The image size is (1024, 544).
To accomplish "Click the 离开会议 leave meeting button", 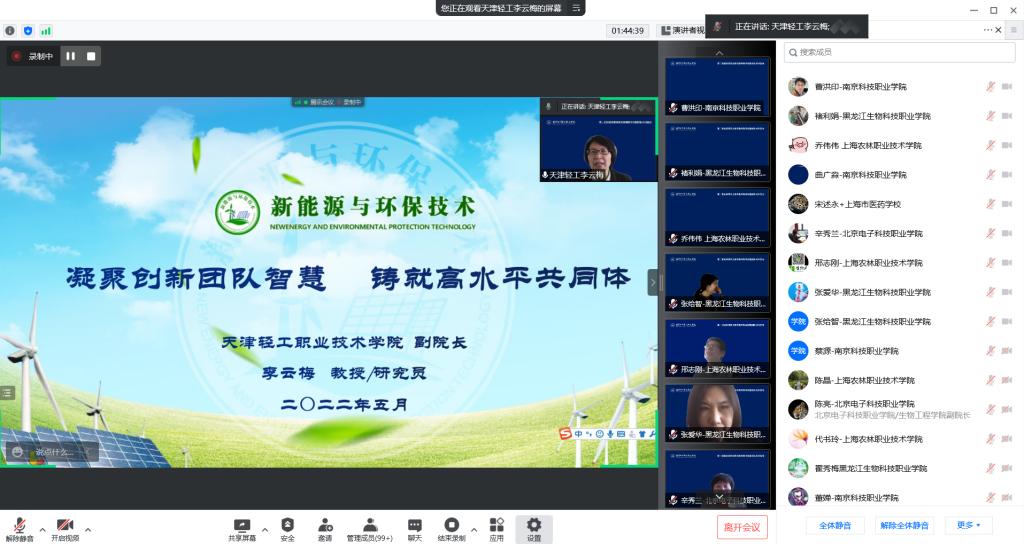I will point(742,527).
